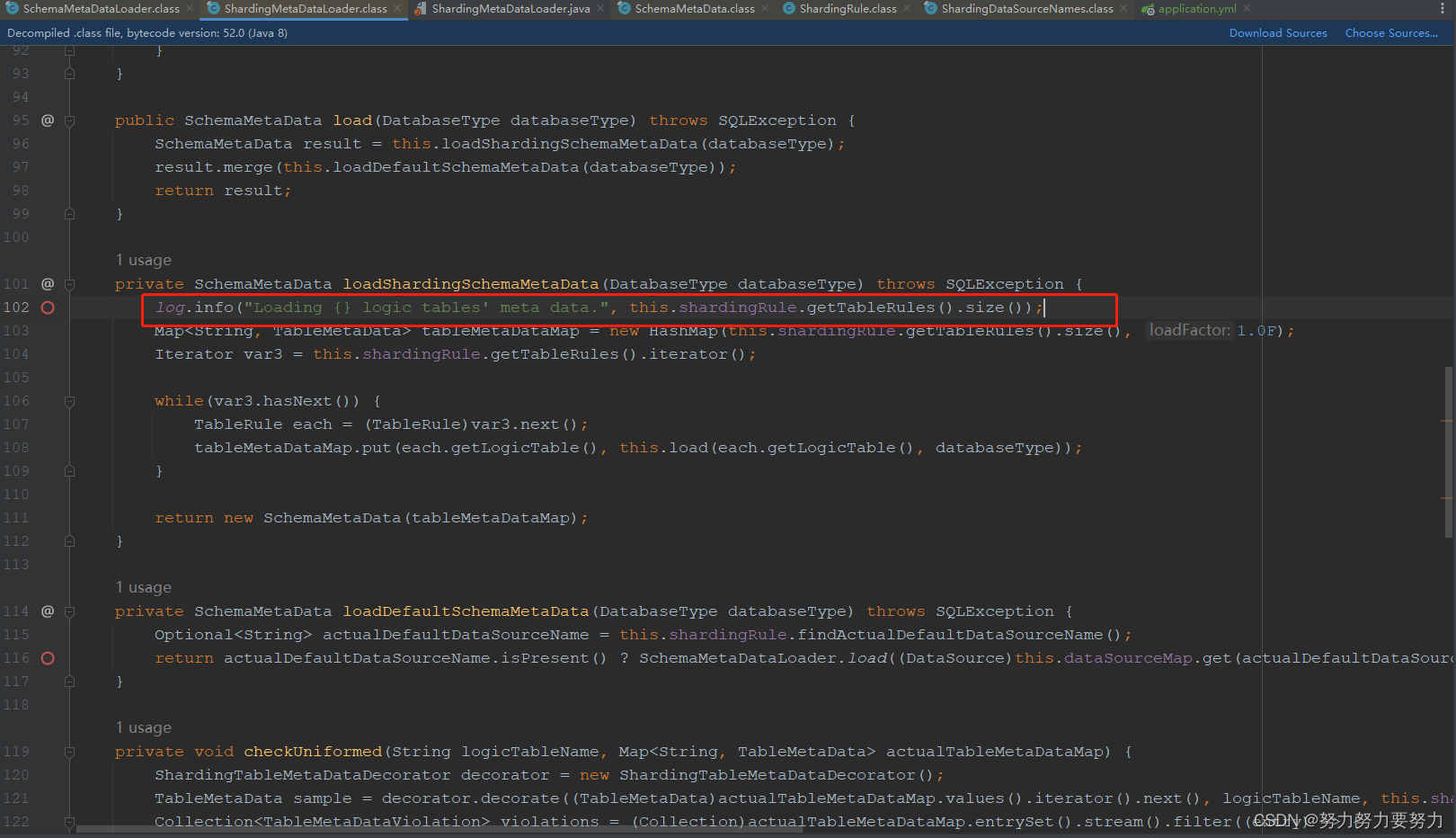Screen dimensions: 1456x838
Task: Show the usage of loadShardingSchemaMetaData via '1 usage' hint
Action: tap(143, 260)
